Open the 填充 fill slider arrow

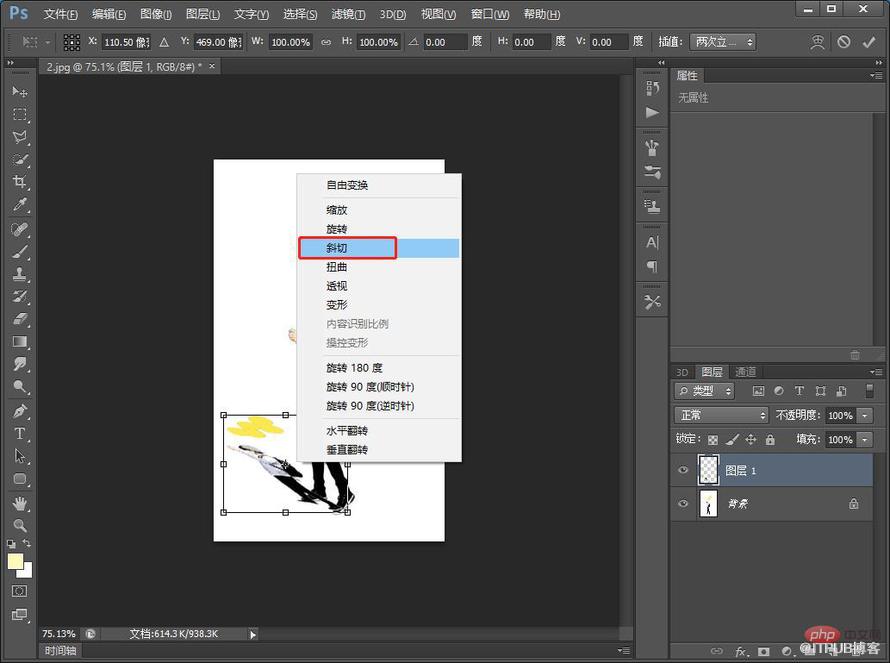pyautogui.click(x=864, y=439)
